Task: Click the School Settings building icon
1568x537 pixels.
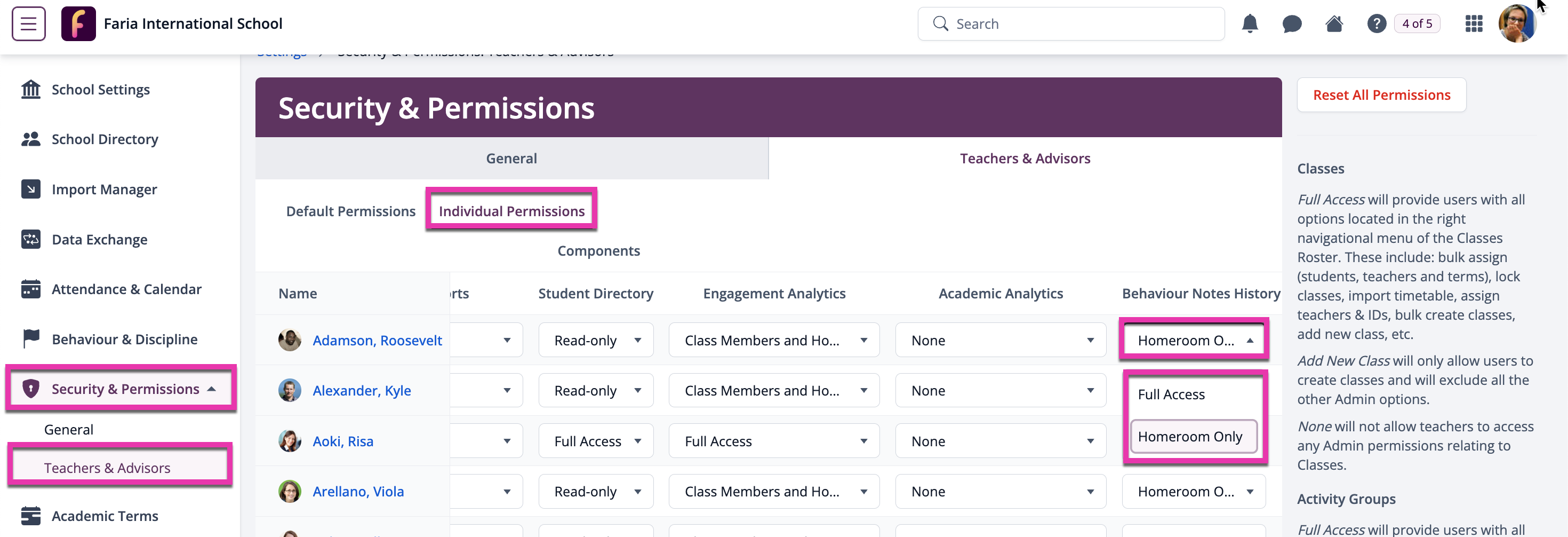Action: click(x=30, y=90)
